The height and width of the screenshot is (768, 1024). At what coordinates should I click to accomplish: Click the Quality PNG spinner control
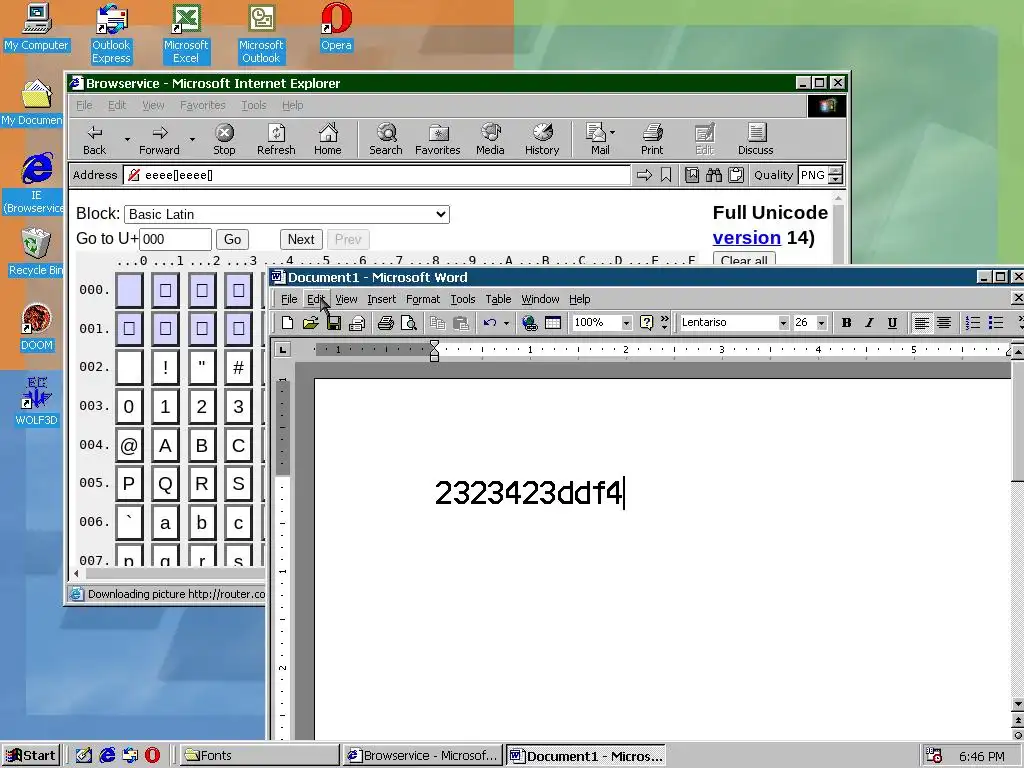click(835, 175)
